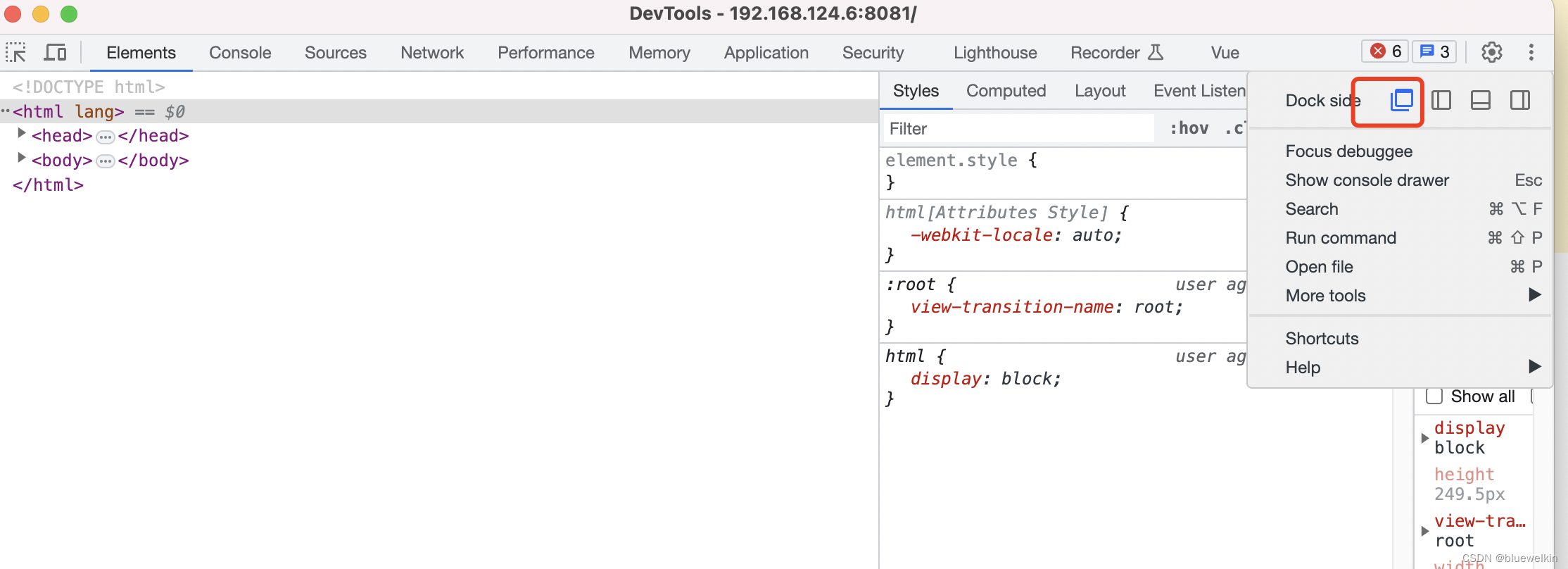Screen dimensions: 1568x569
Task: Open the Security tab
Action: click(x=873, y=53)
